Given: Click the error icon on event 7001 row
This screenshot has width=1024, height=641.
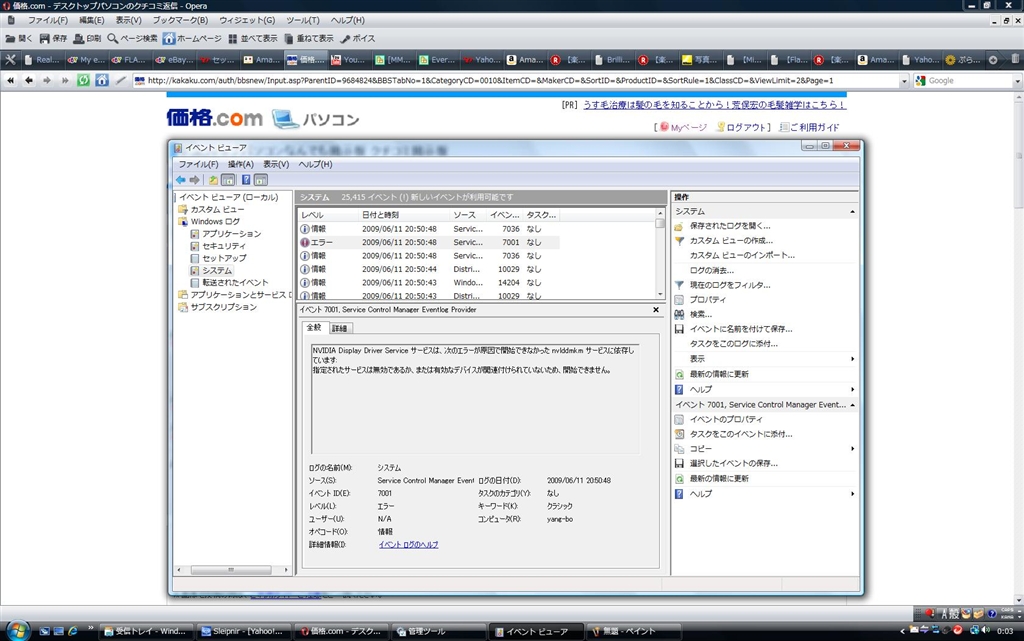Looking at the screenshot, I should click(305, 242).
